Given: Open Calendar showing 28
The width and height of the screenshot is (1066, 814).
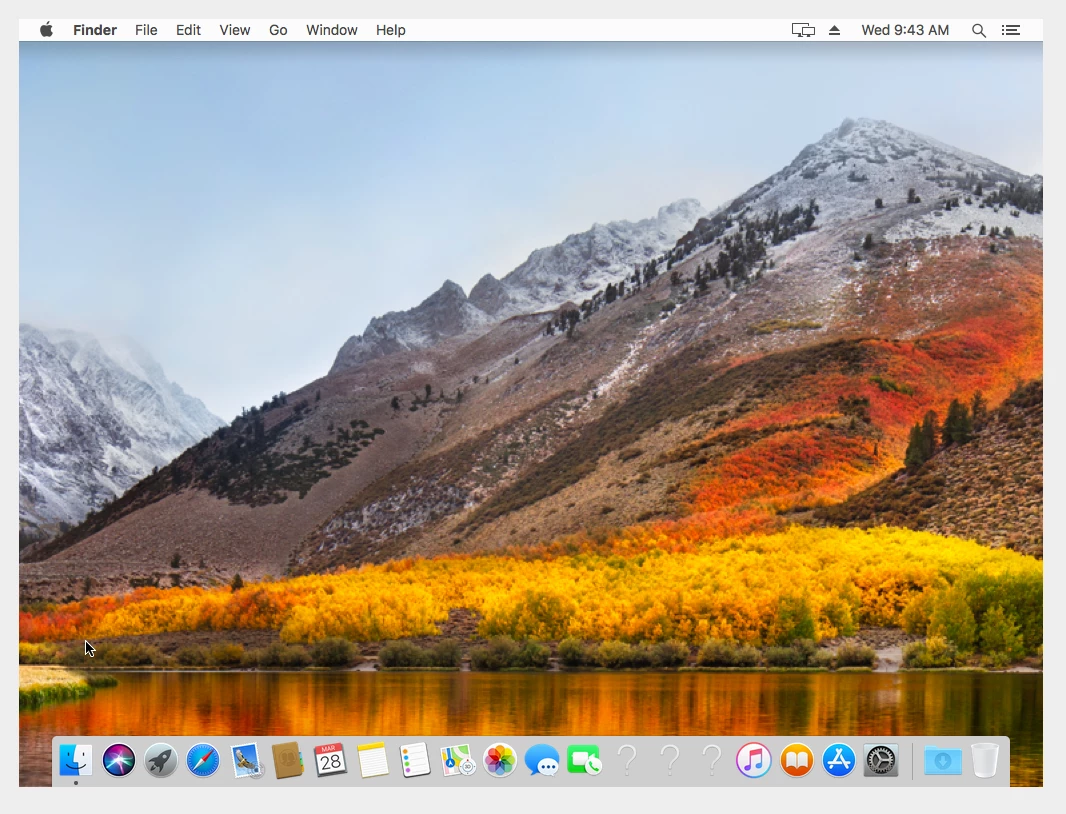Looking at the screenshot, I should pyautogui.click(x=330, y=760).
